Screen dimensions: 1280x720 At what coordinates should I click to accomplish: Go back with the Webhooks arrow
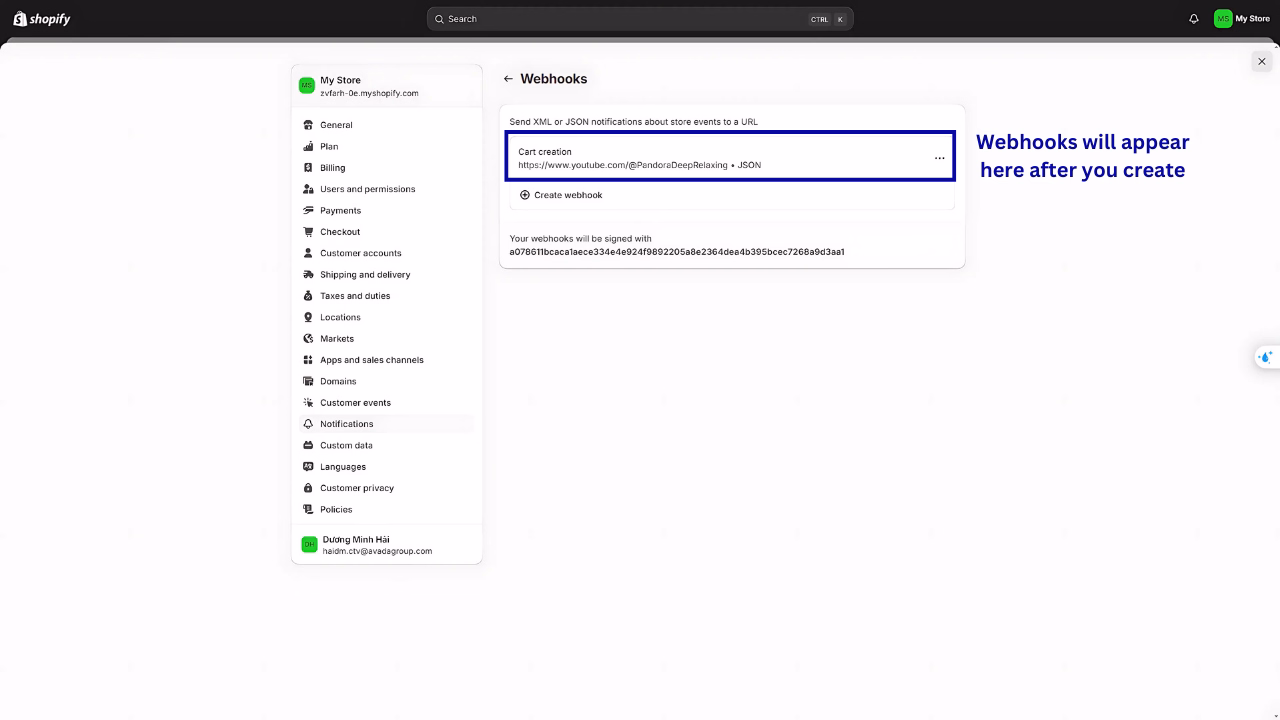click(508, 79)
